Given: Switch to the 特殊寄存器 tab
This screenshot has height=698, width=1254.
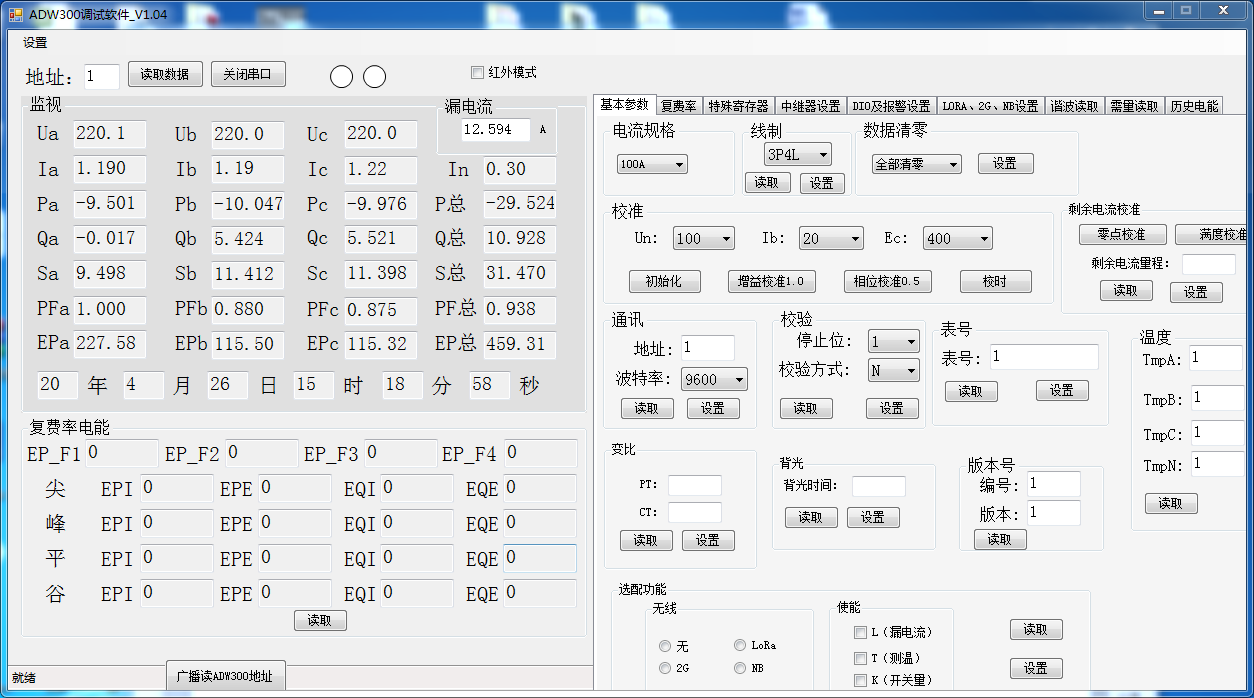Looking at the screenshot, I should click(x=738, y=106).
